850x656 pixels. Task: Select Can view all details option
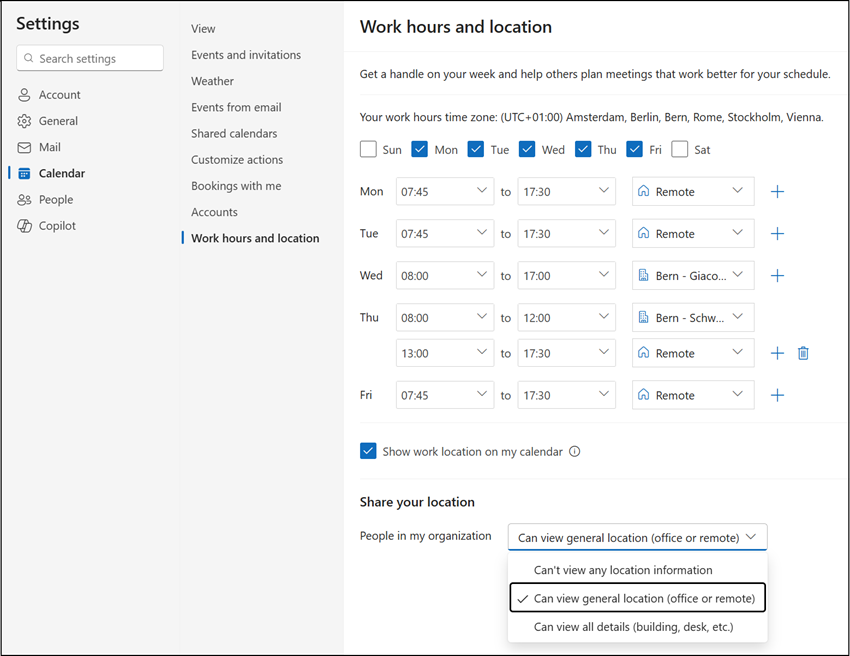pos(637,626)
